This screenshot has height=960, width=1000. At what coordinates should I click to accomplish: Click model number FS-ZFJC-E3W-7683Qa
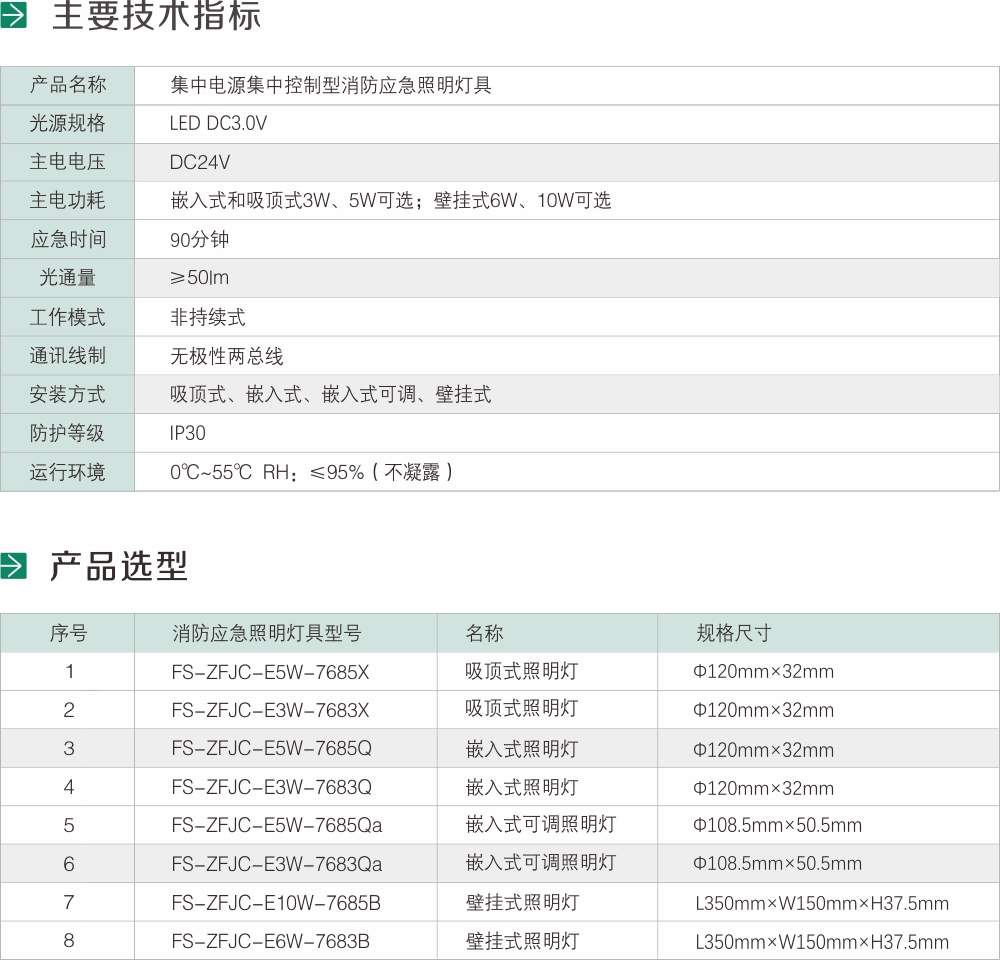[268, 863]
